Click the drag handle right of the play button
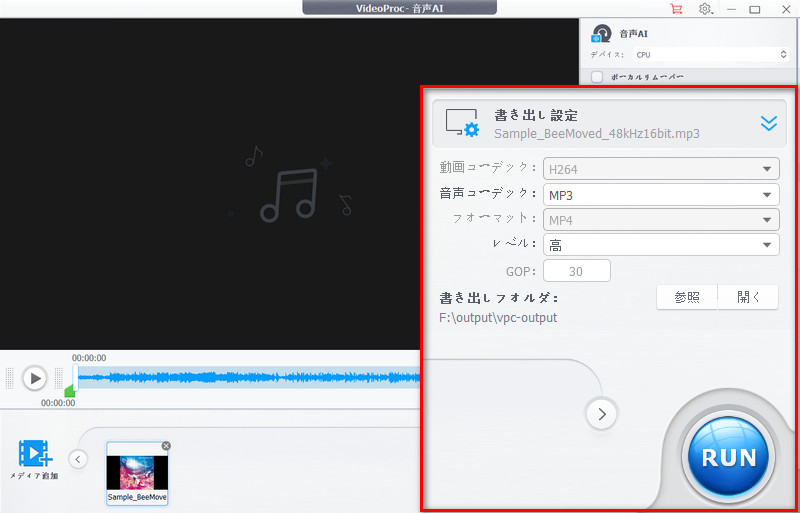Image resolution: width=800 pixels, height=513 pixels. click(59, 378)
